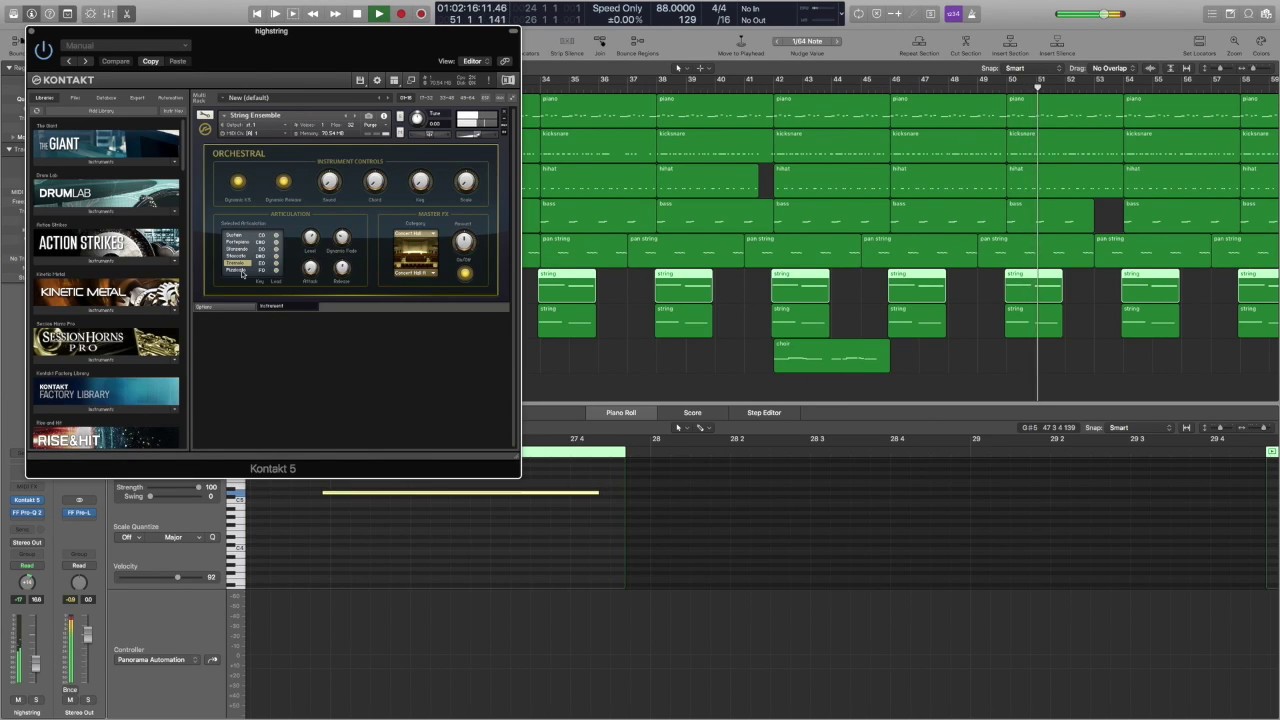Open Kontakt Files tab
1280x720 pixels.
pos(75,98)
